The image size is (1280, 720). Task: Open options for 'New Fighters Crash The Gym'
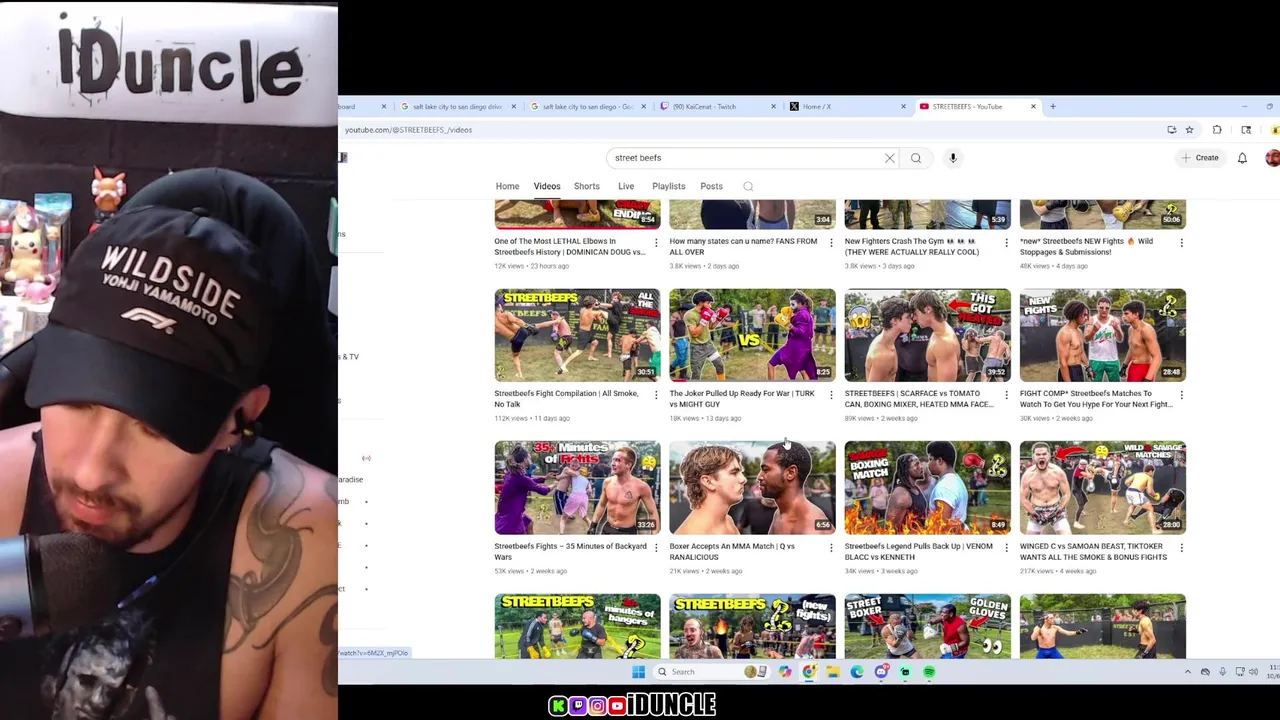click(x=1006, y=242)
